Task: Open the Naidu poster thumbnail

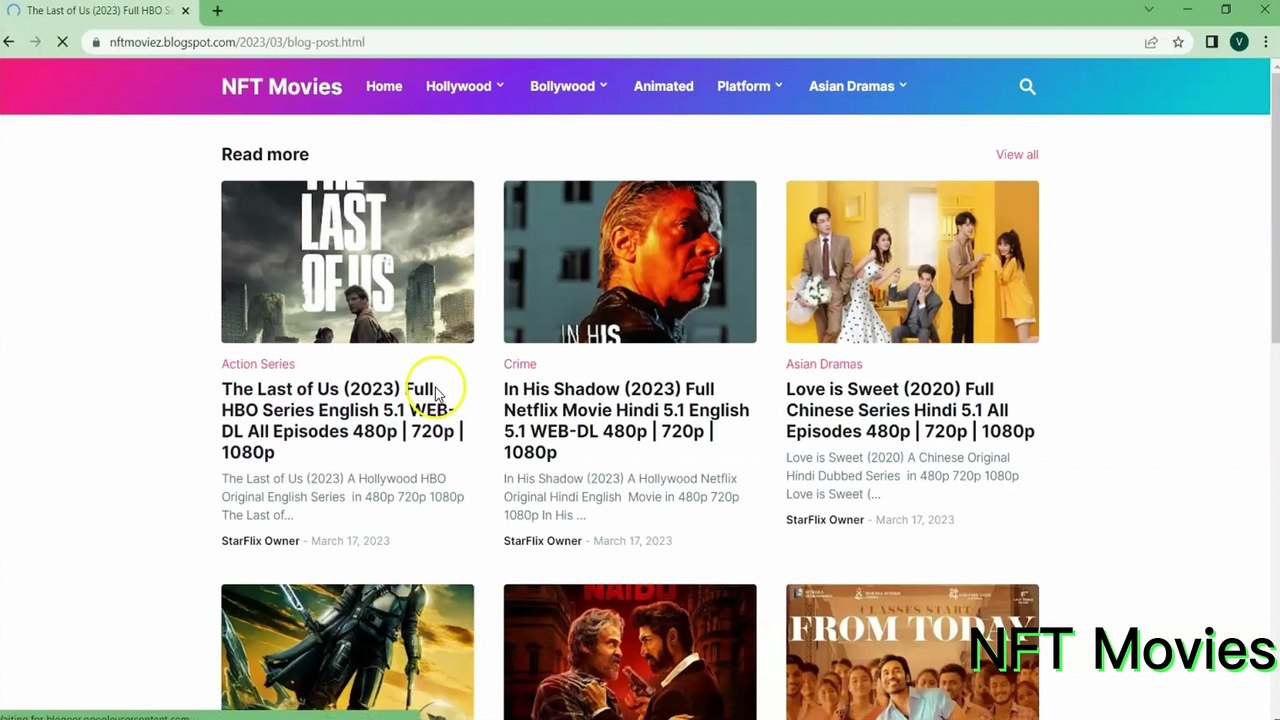Action: 630,652
